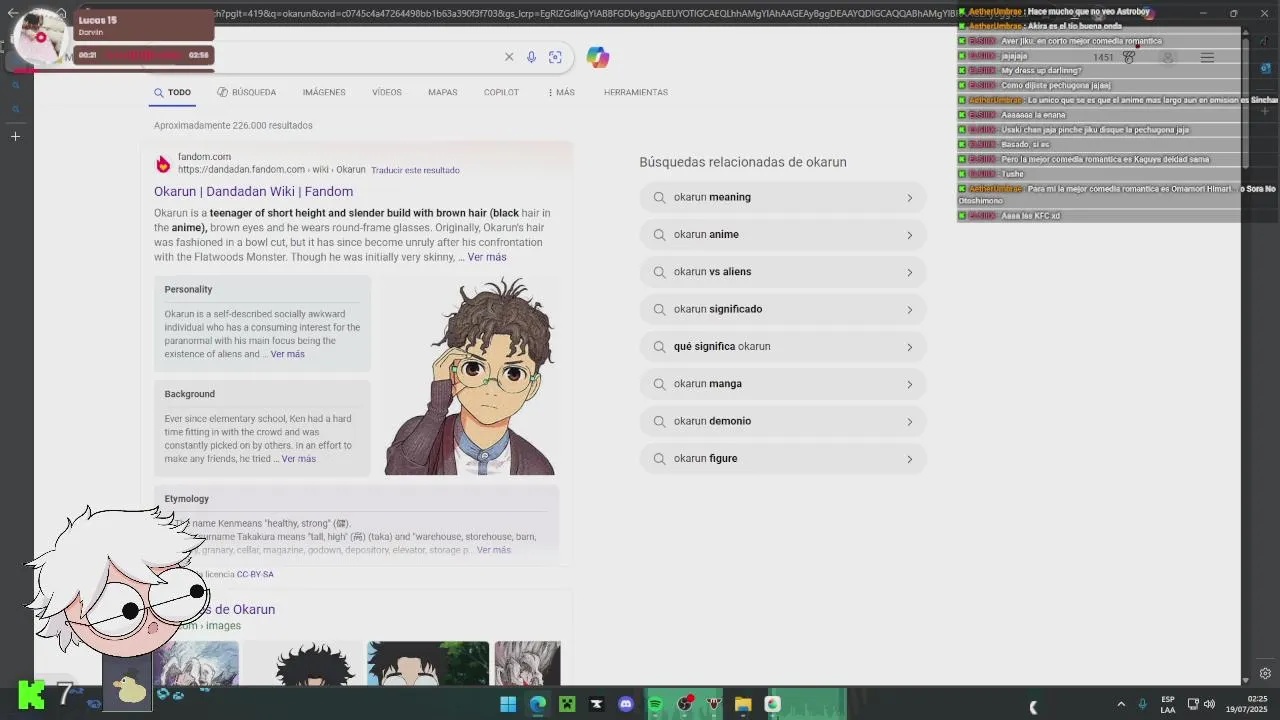Open Windows Start button on the taskbar

508,704
